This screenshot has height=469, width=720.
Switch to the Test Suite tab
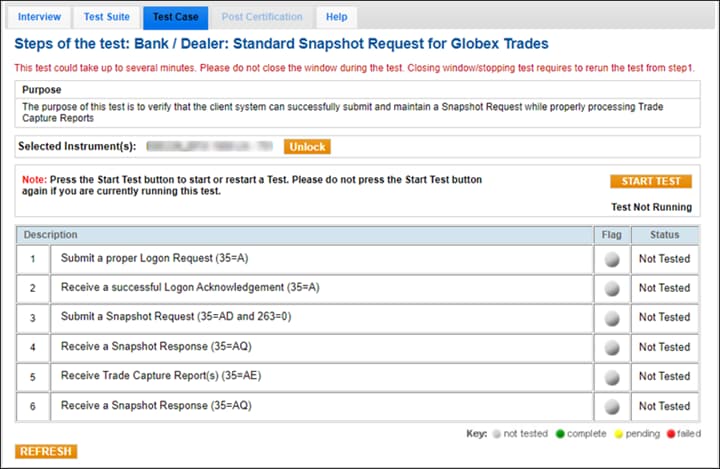click(107, 17)
